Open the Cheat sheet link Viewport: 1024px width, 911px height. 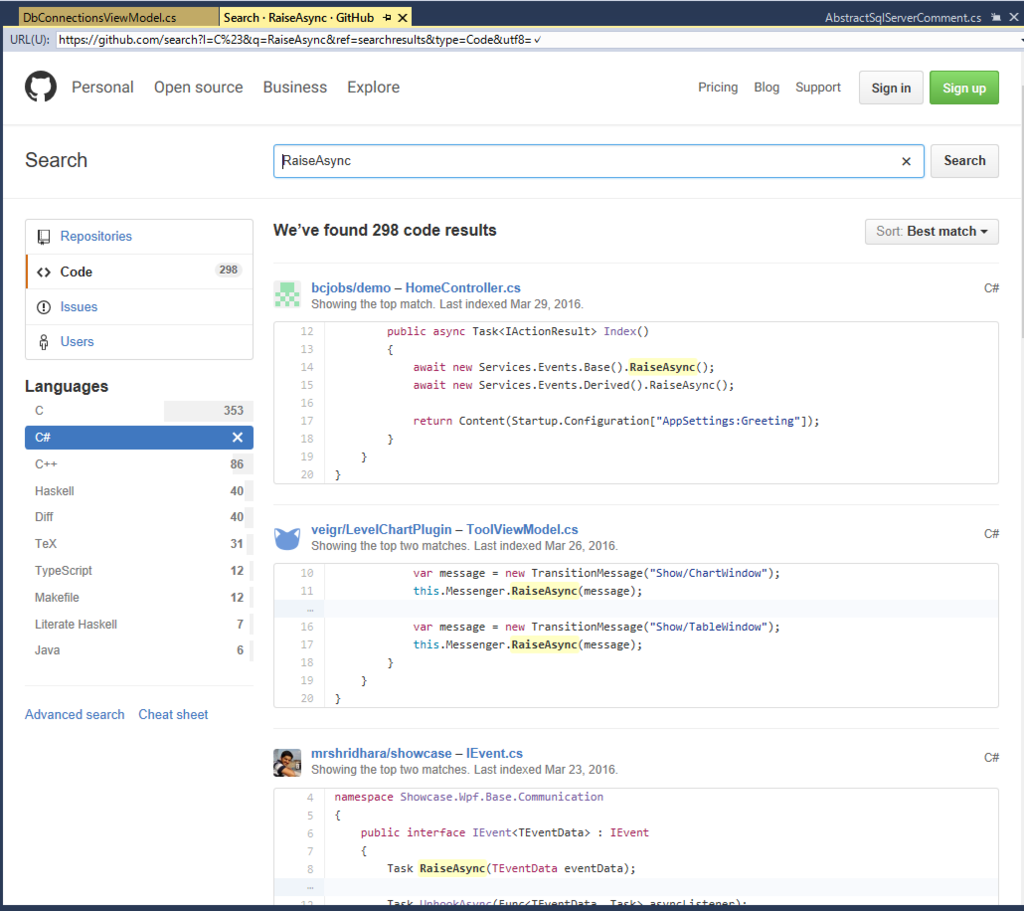[173, 714]
